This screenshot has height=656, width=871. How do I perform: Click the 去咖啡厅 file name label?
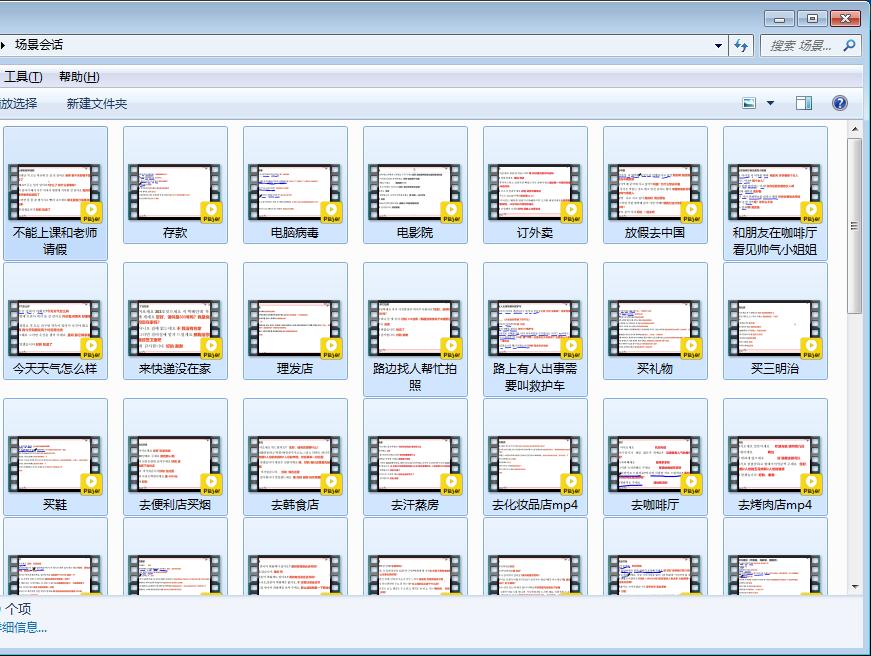[x=655, y=505]
